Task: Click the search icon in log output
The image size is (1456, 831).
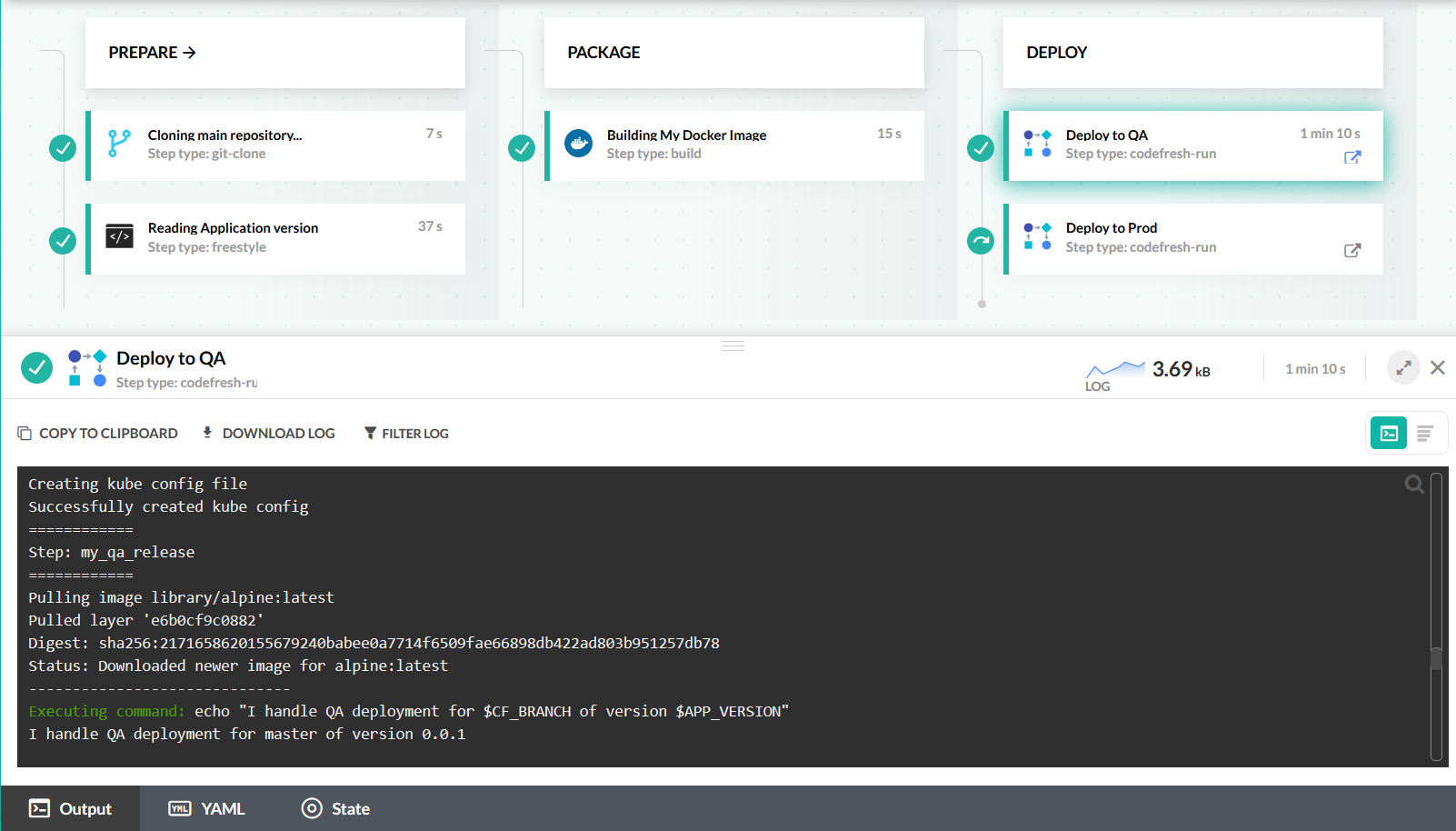Action: (x=1414, y=485)
